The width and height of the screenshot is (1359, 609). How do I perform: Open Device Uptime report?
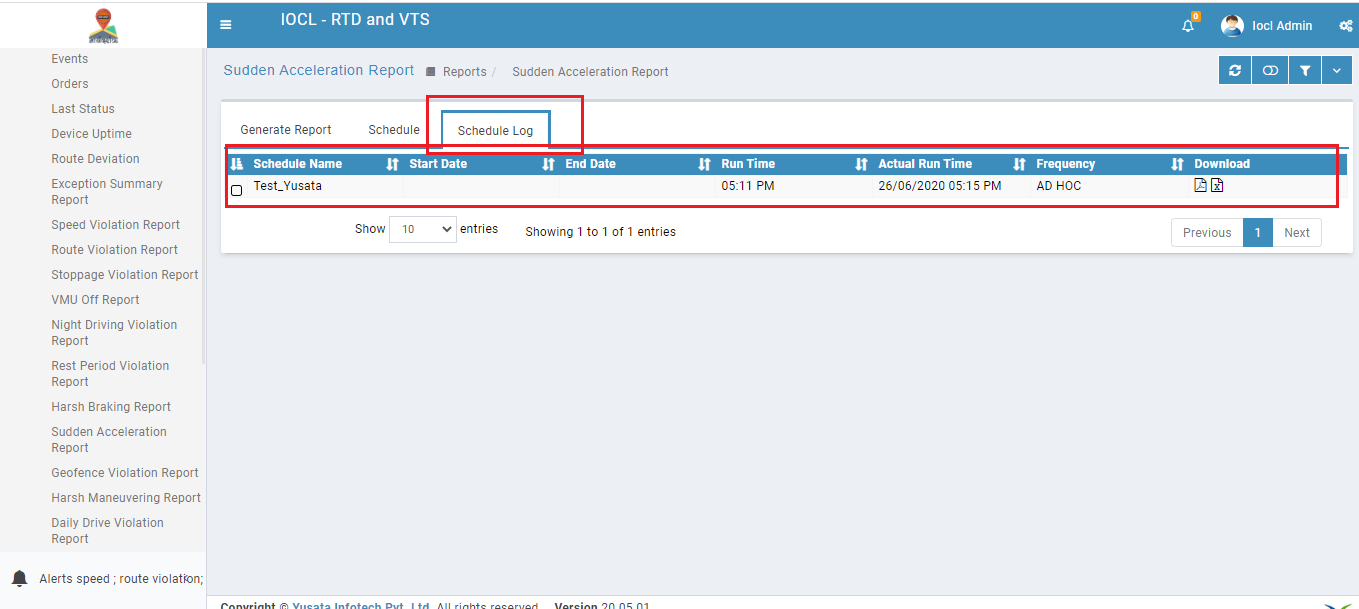[x=91, y=134]
